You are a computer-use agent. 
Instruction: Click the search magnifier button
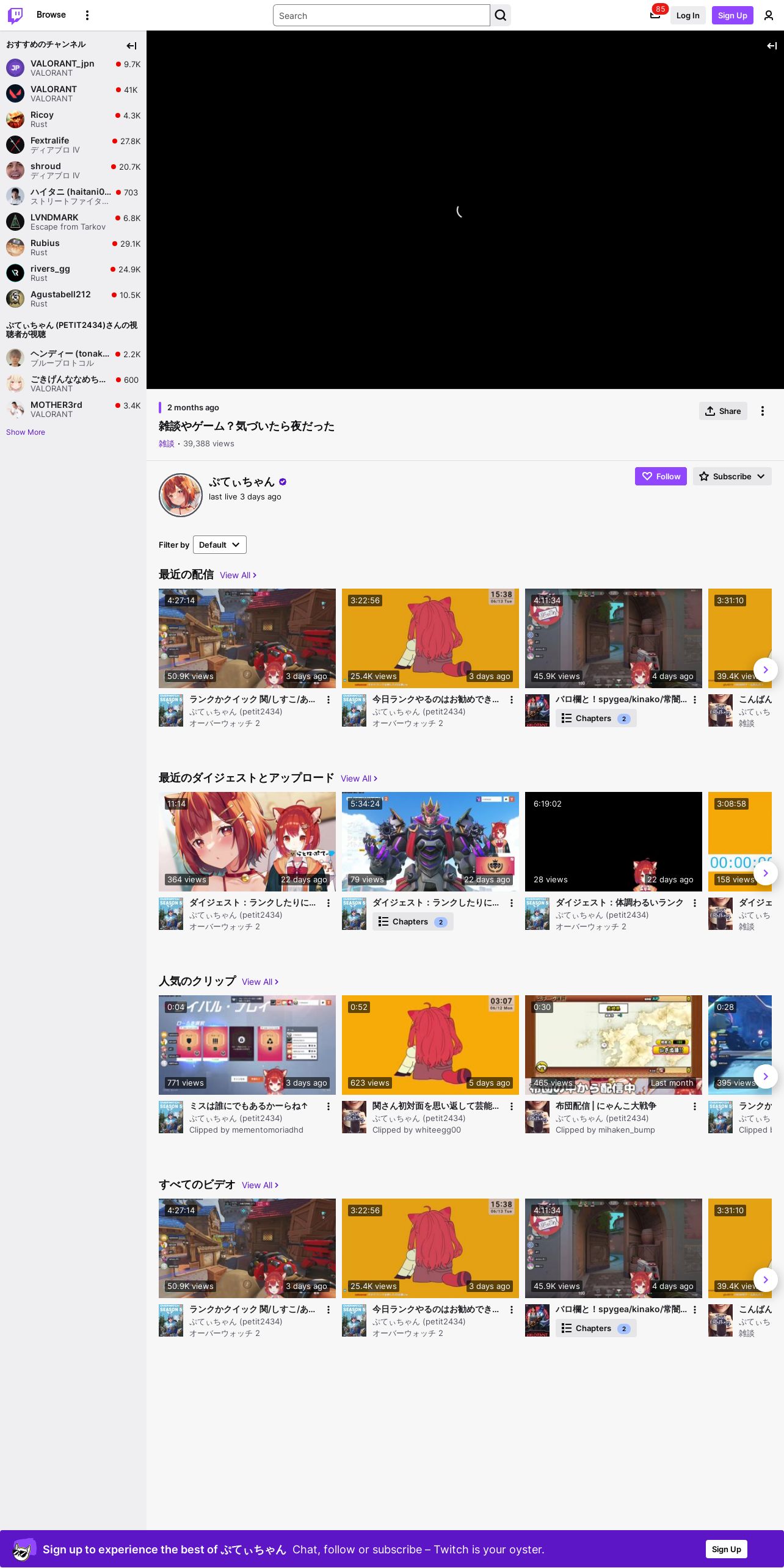(x=501, y=15)
